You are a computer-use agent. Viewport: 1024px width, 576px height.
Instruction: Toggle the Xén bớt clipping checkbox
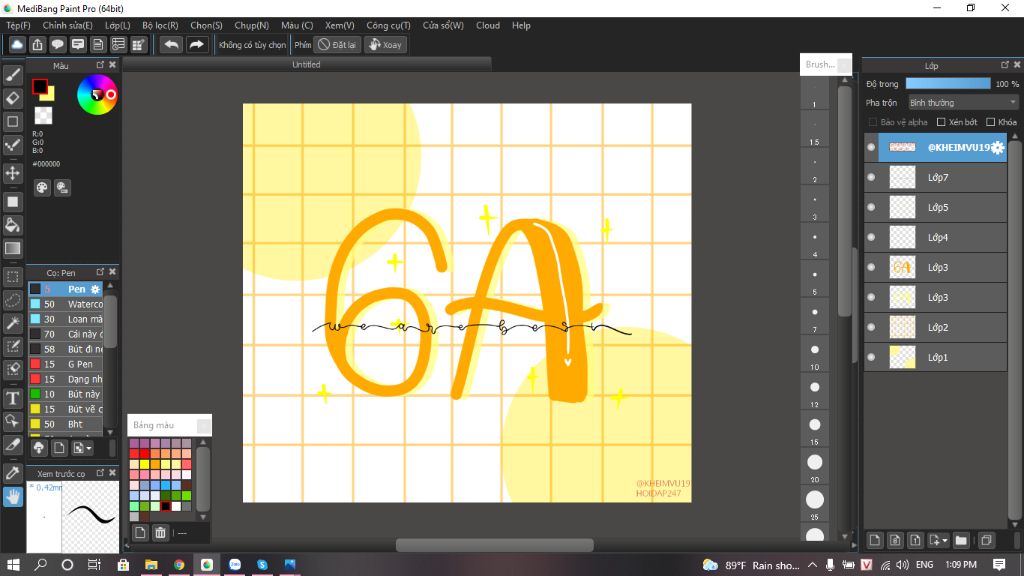click(x=941, y=122)
